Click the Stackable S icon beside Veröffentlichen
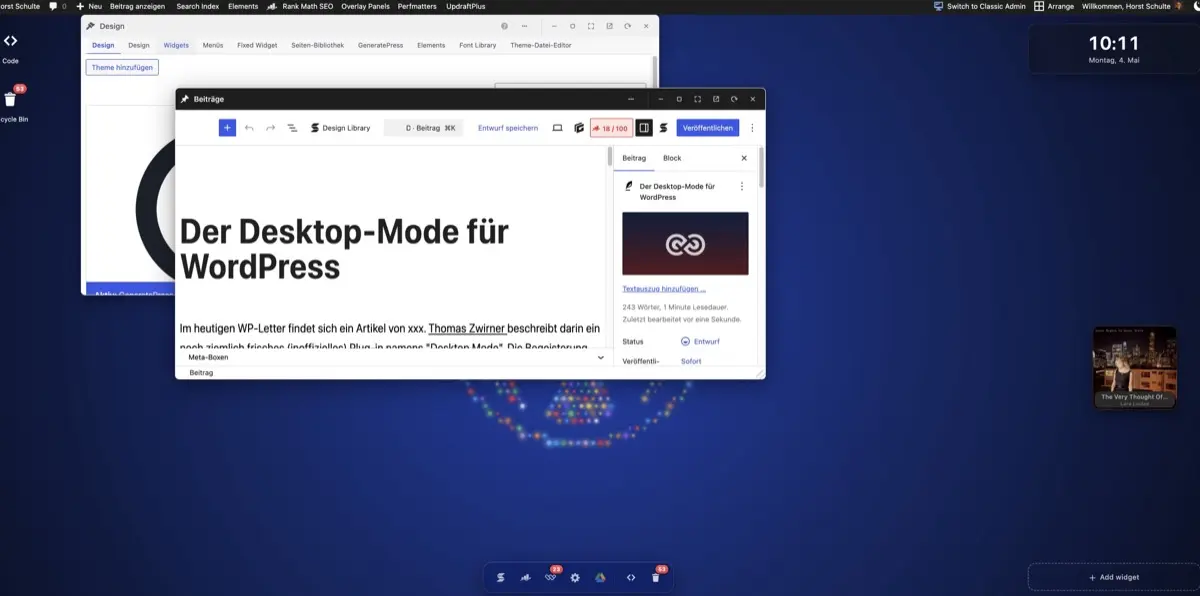This screenshot has height=596, width=1200. [x=664, y=128]
